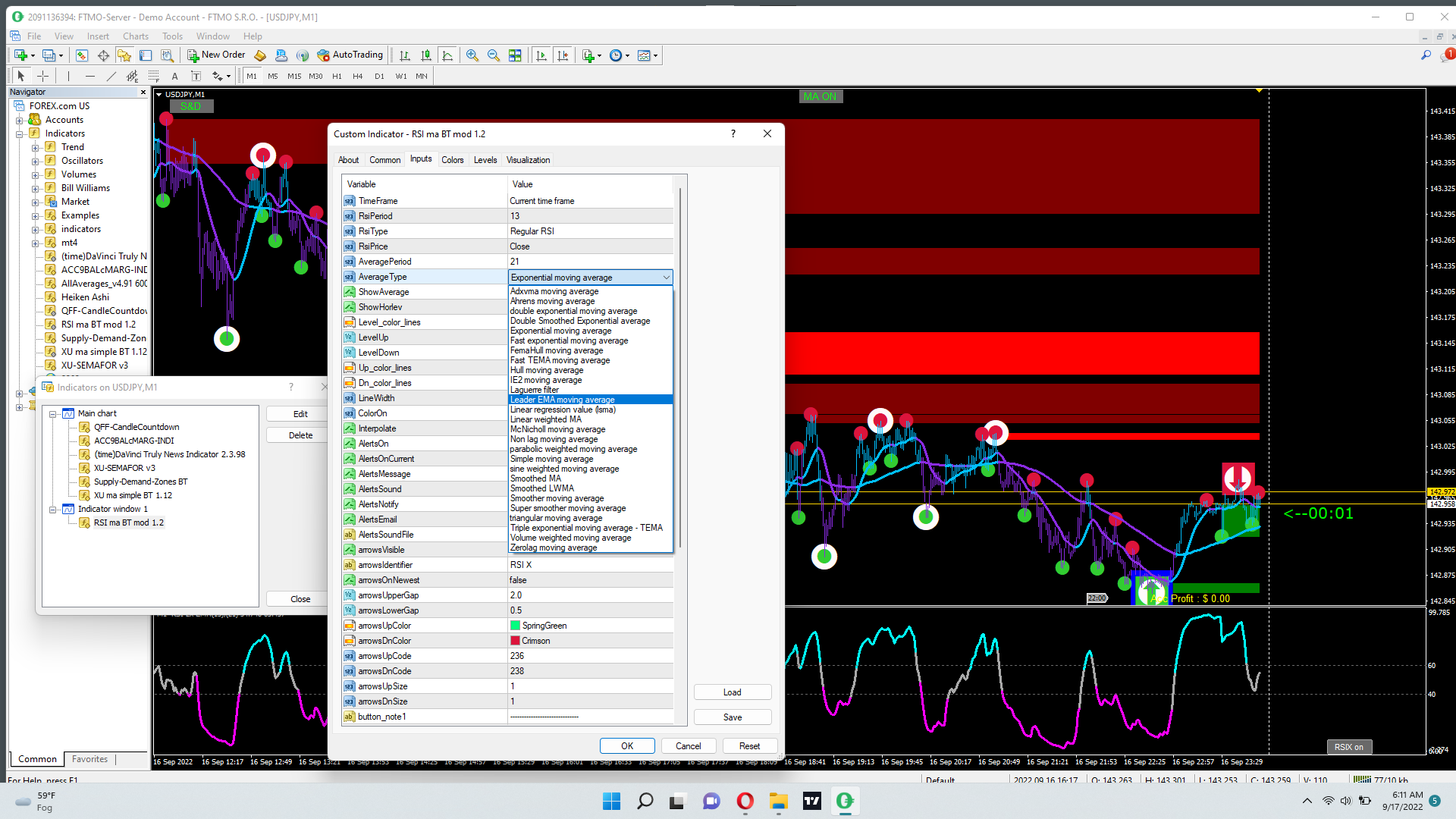The width and height of the screenshot is (1456, 819).
Task: Select Hull moving average option
Action: (x=546, y=370)
